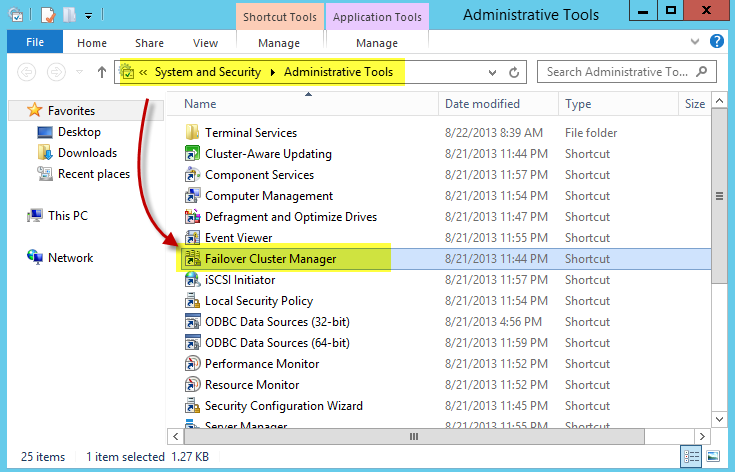Click the Resource Monitor icon
The height and width of the screenshot is (472, 735).
pyautogui.click(x=192, y=385)
